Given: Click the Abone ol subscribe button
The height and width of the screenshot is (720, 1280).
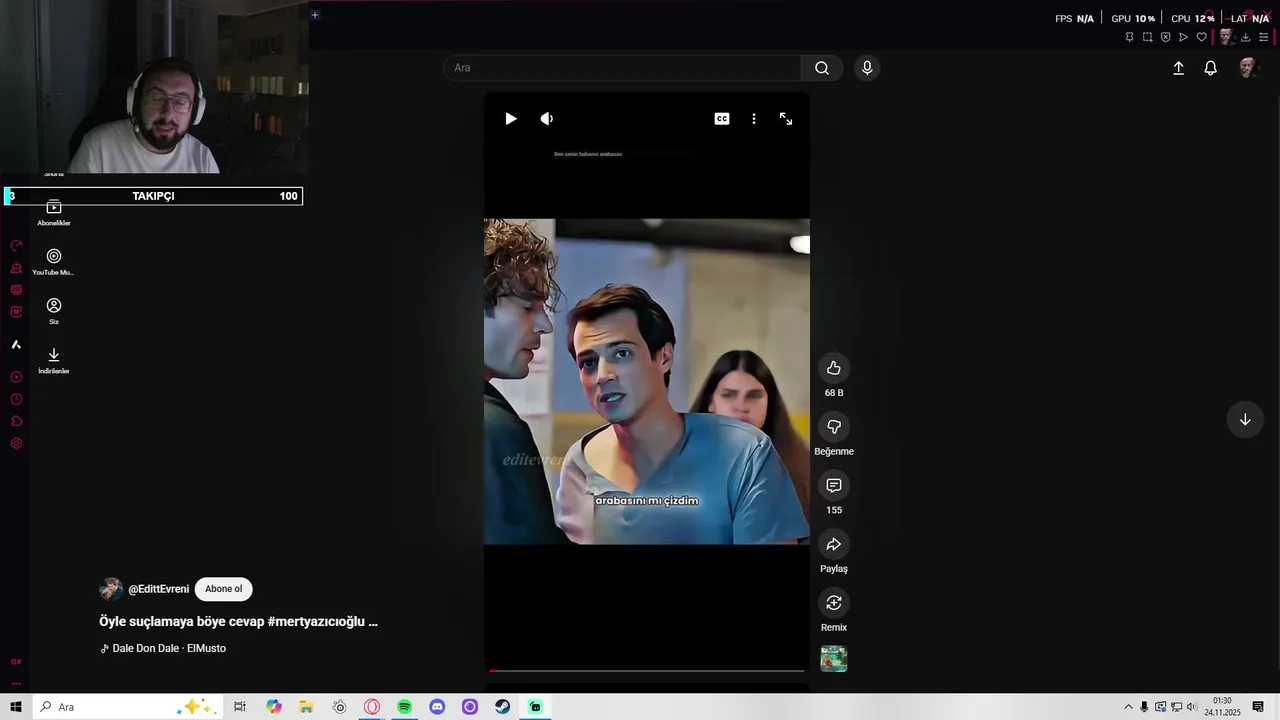Looking at the screenshot, I should click(223, 589).
